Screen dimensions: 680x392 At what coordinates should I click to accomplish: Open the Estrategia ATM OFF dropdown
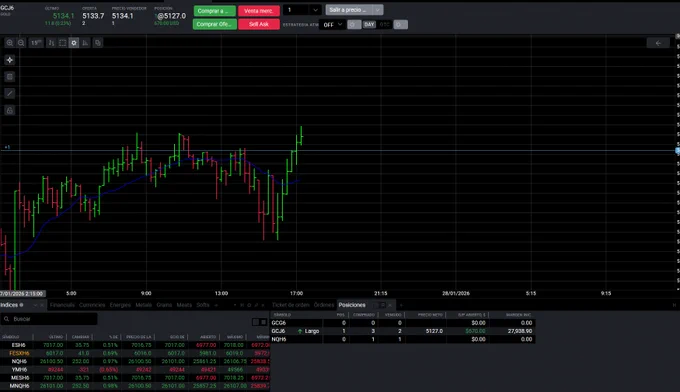(x=333, y=25)
